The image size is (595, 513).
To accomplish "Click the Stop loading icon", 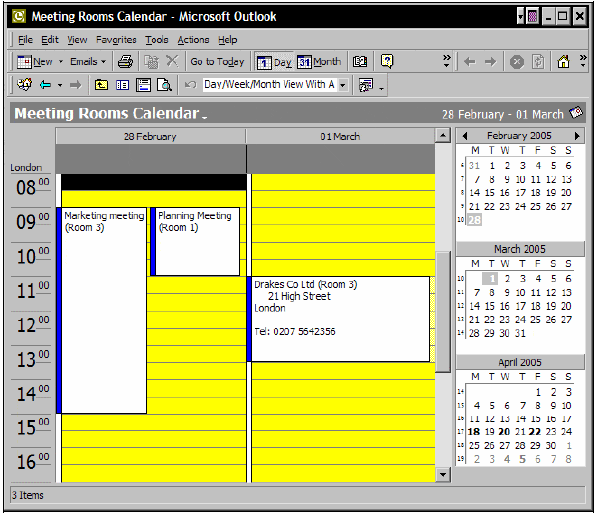I will (x=516, y=62).
